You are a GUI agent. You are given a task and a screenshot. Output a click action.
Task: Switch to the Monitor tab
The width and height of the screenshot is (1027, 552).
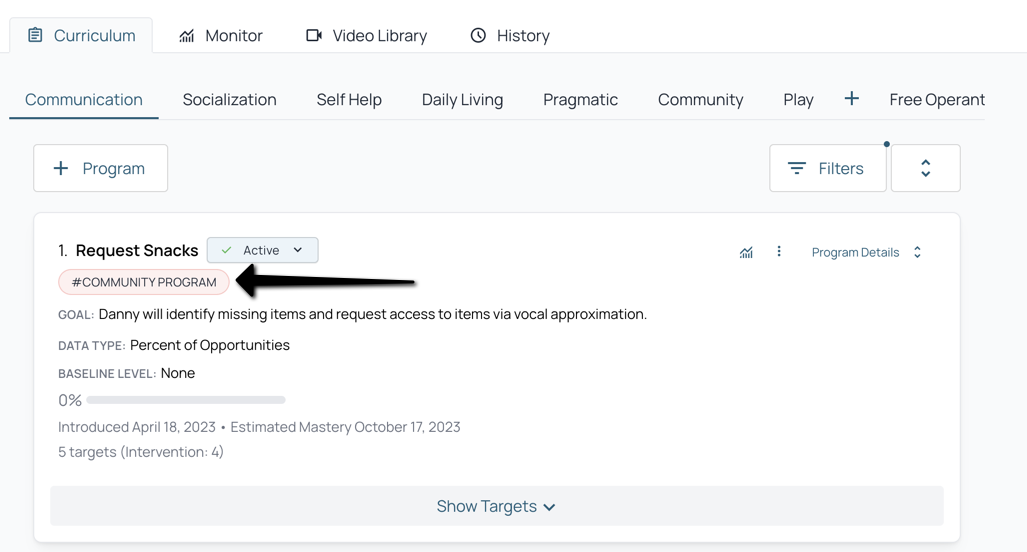pos(221,35)
